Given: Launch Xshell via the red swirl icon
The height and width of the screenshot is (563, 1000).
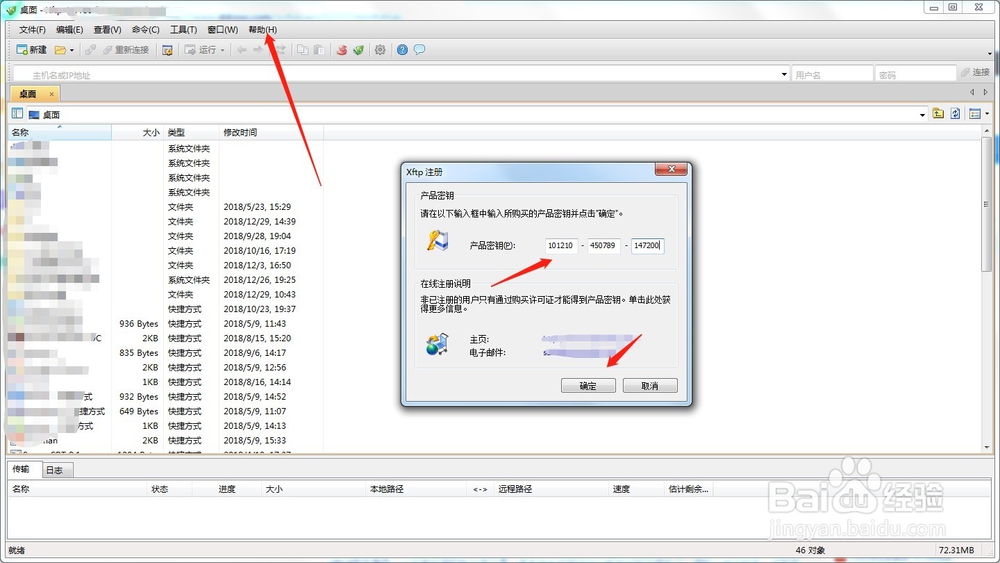Looking at the screenshot, I should [342, 50].
